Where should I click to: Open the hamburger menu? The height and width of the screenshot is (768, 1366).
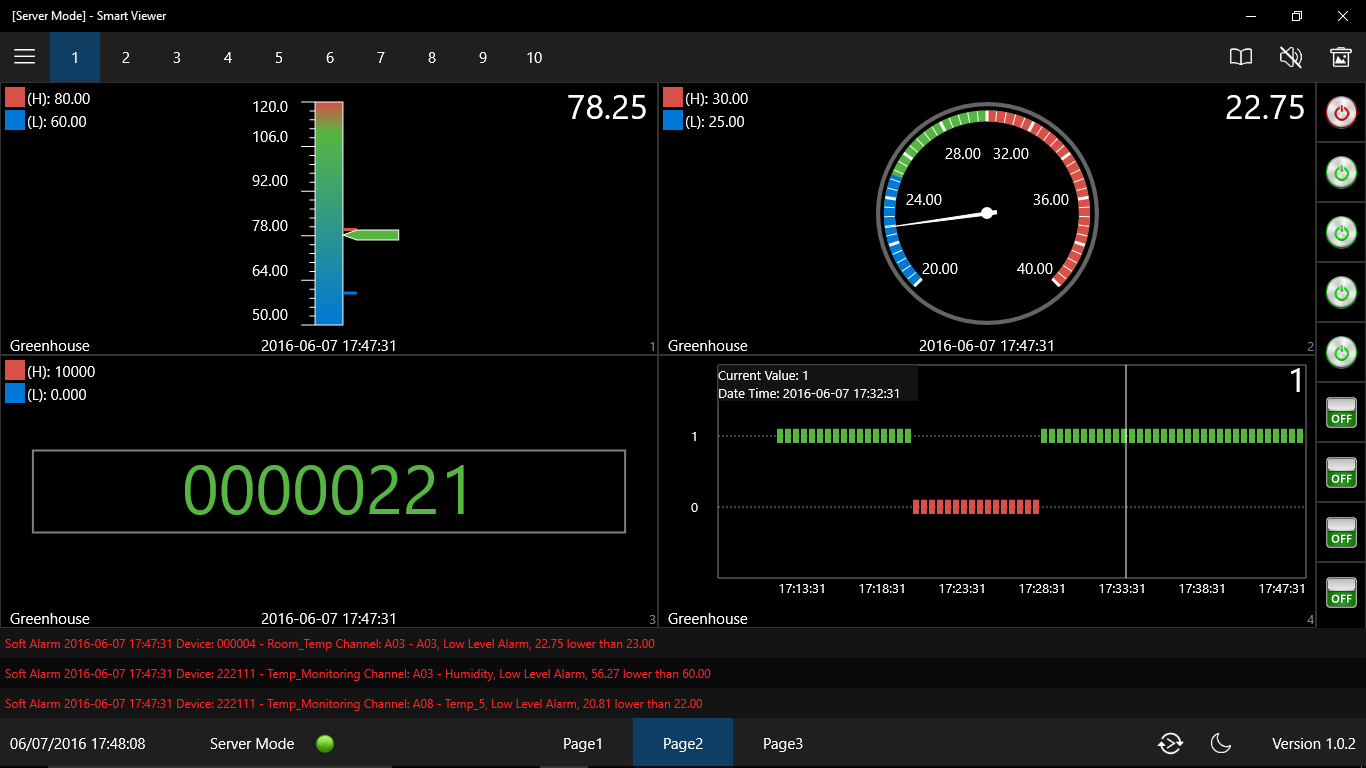(25, 57)
